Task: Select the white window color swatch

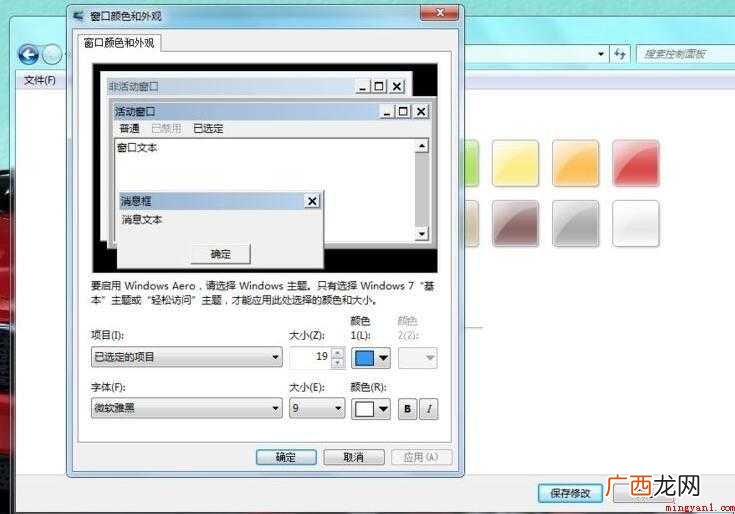Action: pyautogui.click(x=636, y=223)
